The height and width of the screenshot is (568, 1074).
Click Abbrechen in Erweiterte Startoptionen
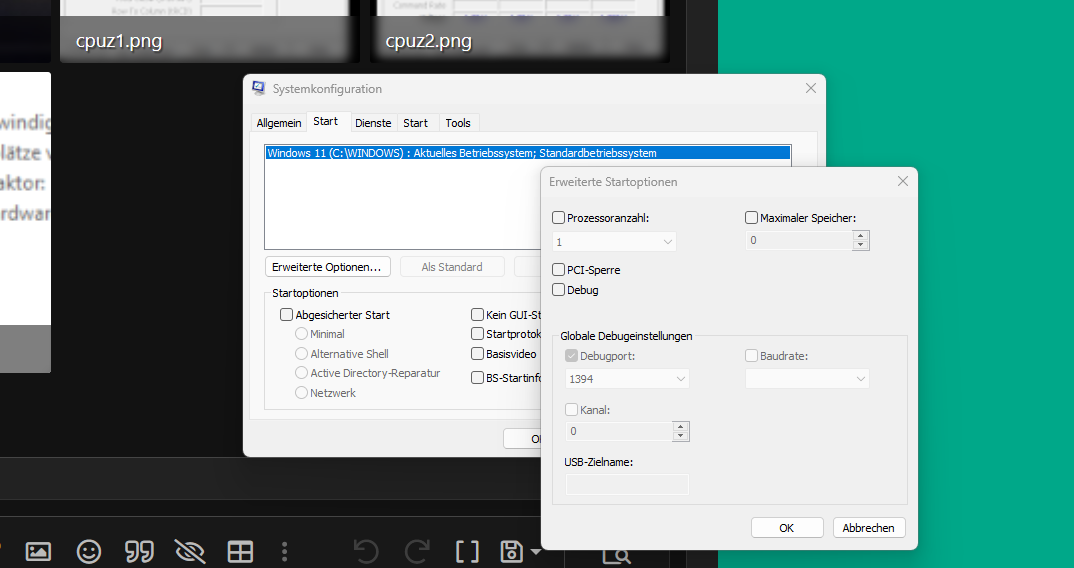(869, 528)
